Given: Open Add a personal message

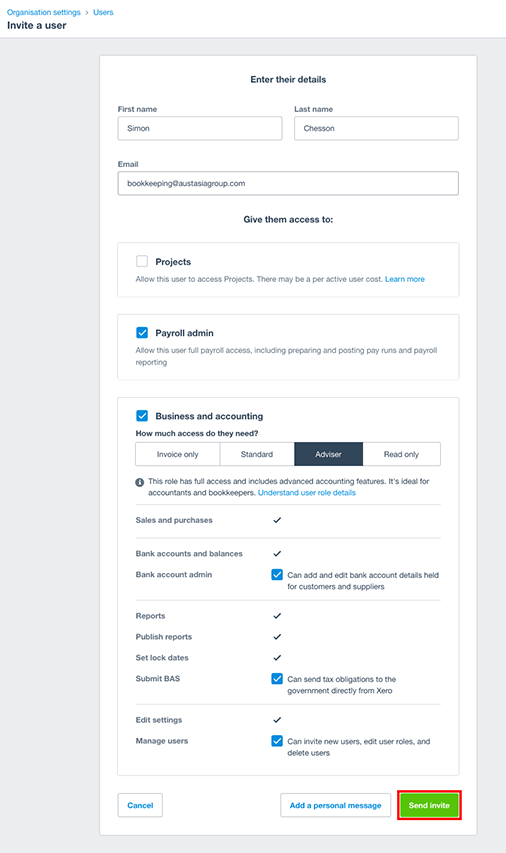Looking at the screenshot, I should point(336,805).
